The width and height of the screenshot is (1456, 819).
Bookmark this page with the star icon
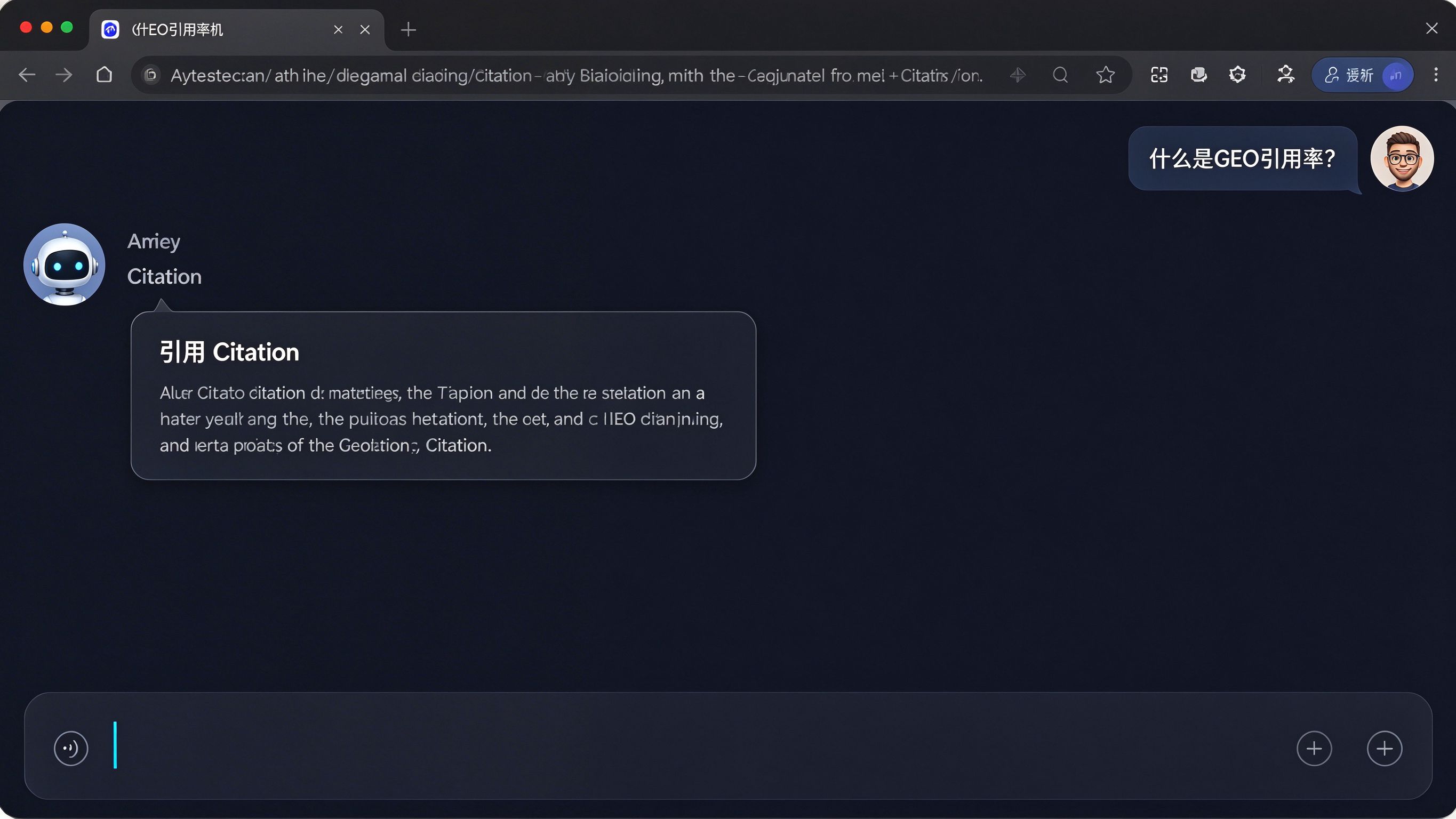[1106, 75]
